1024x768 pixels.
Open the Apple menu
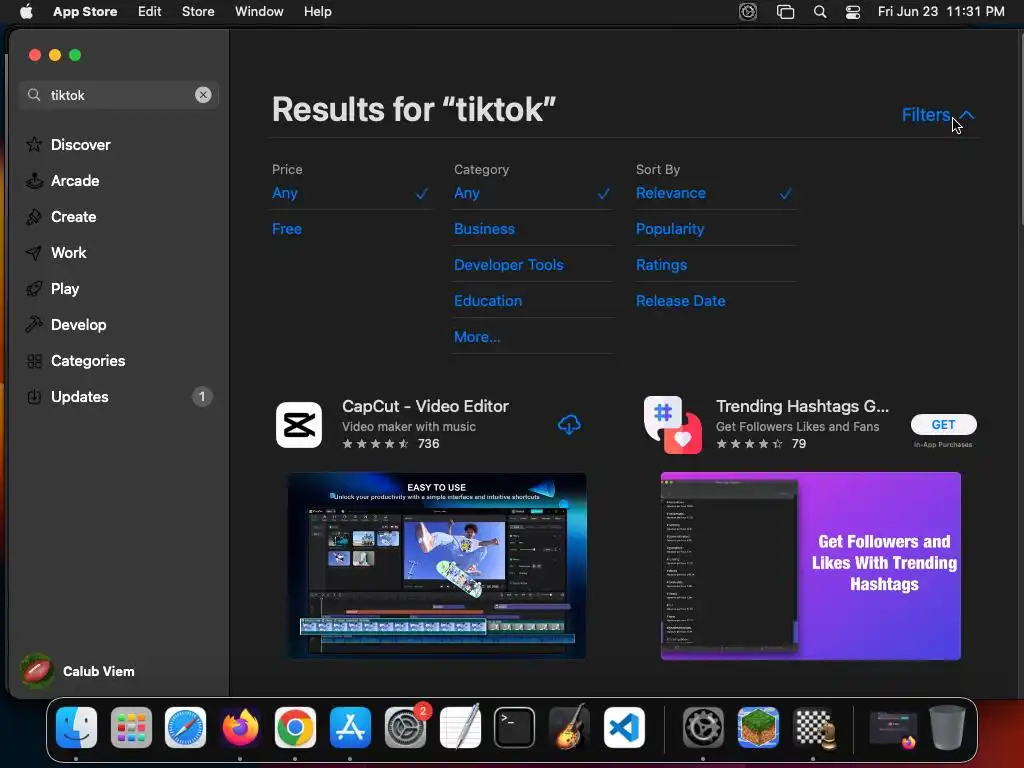click(x=26, y=12)
